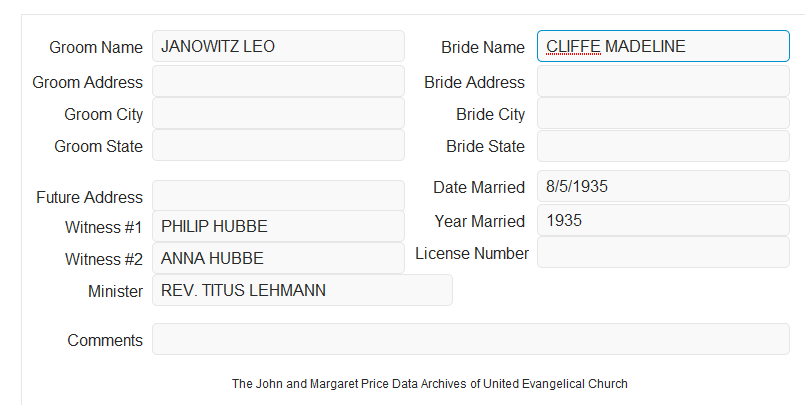Click the Bride Address input box
Screen dimensions: 805x405
click(663, 81)
